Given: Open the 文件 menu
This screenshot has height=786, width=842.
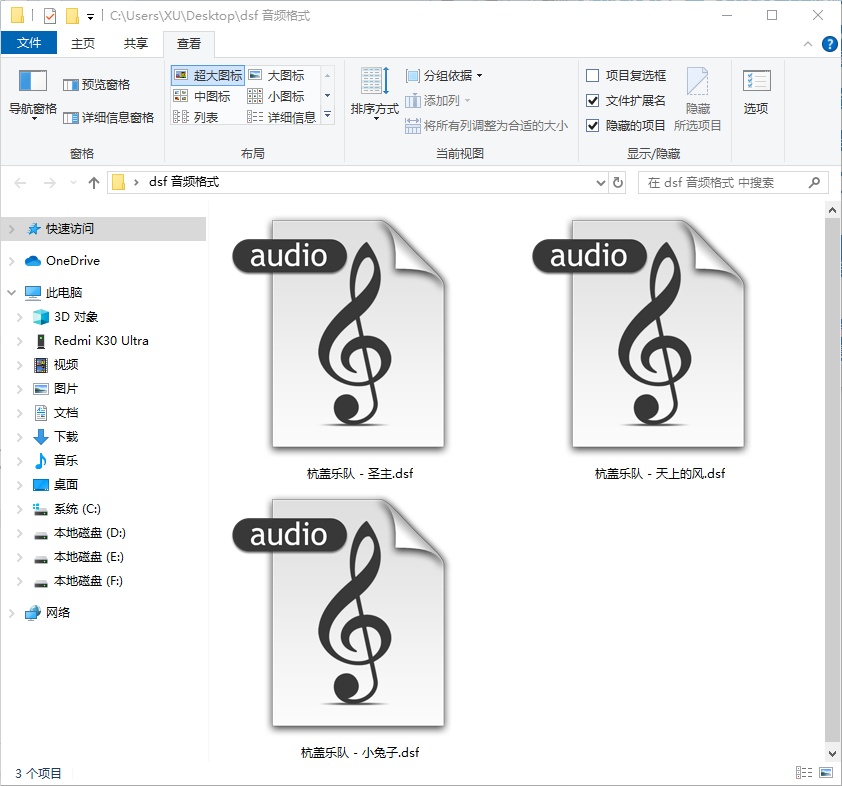Looking at the screenshot, I should coord(30,43).
